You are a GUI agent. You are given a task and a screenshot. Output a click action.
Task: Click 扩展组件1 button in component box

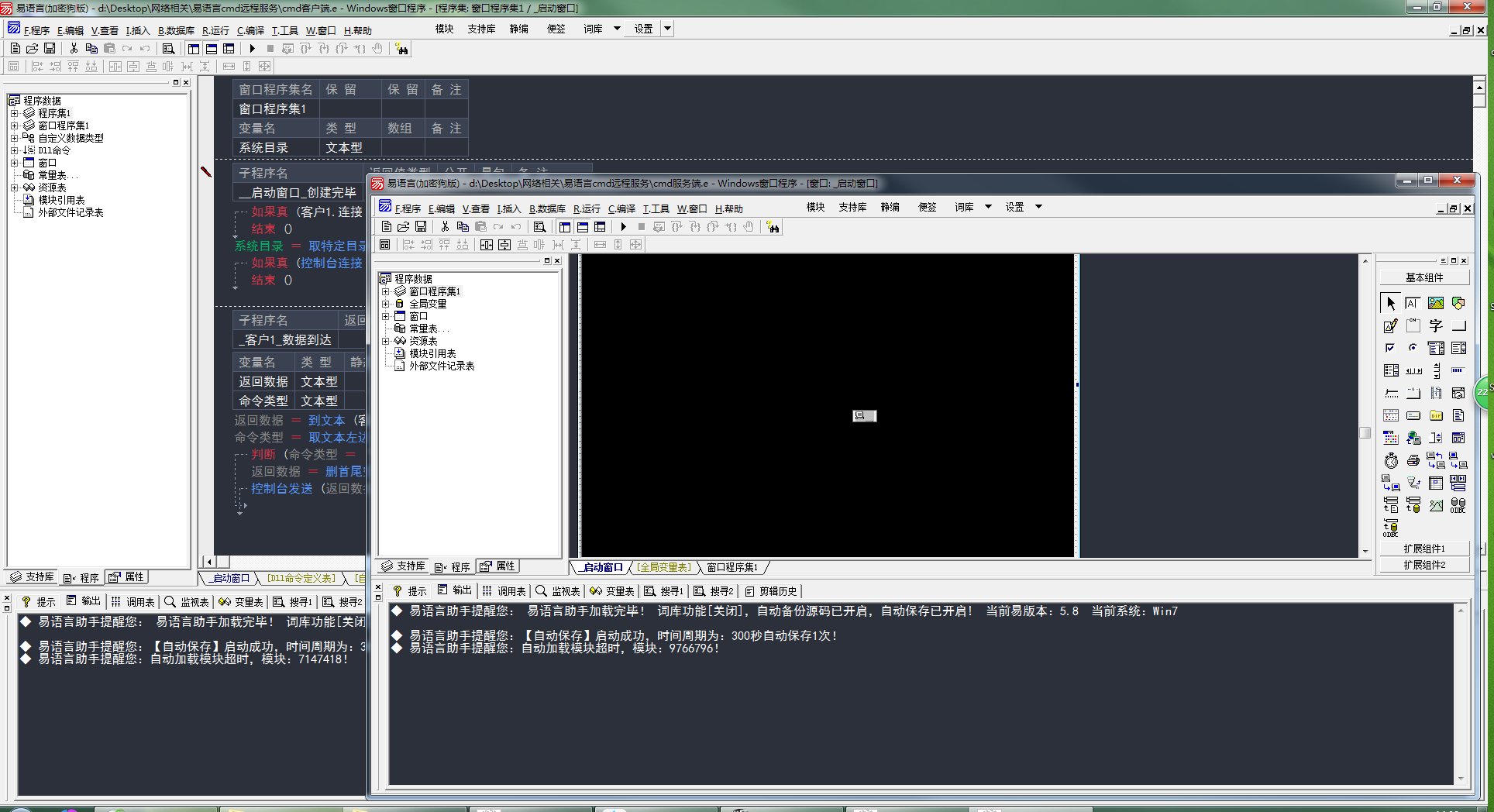1424,549
